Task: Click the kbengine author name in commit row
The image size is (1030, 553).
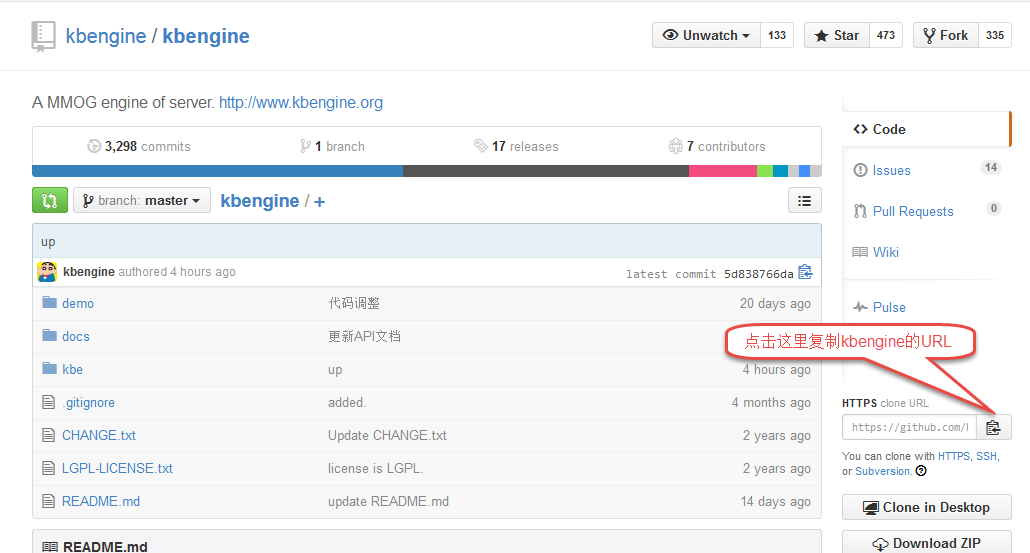Action: 89,271
